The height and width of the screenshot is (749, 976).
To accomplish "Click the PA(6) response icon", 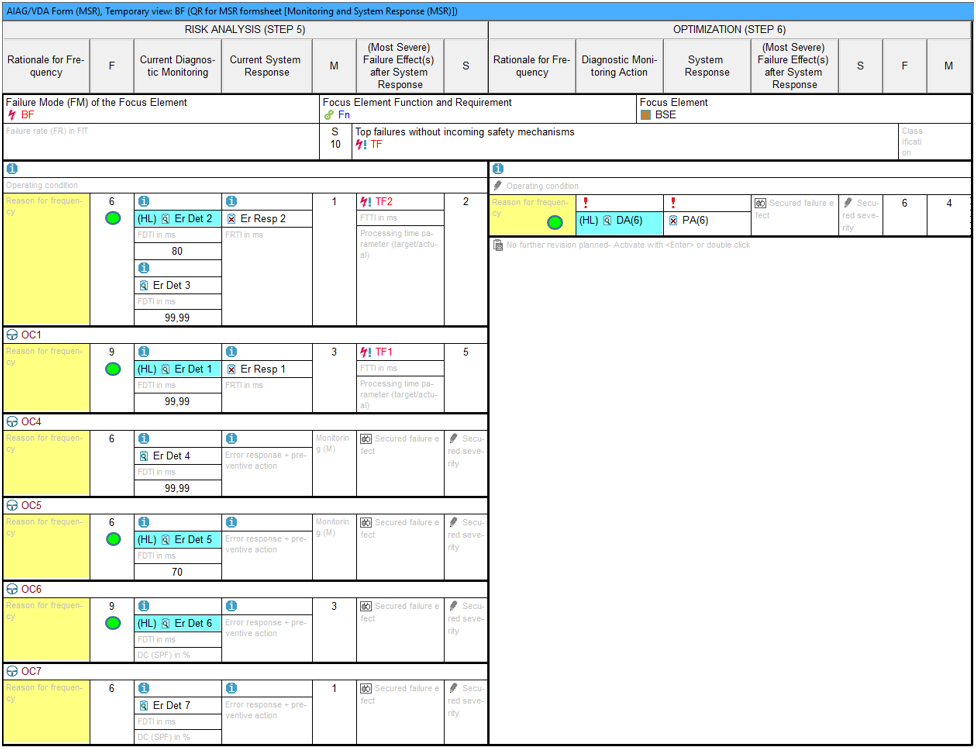I will coord(673,220).
